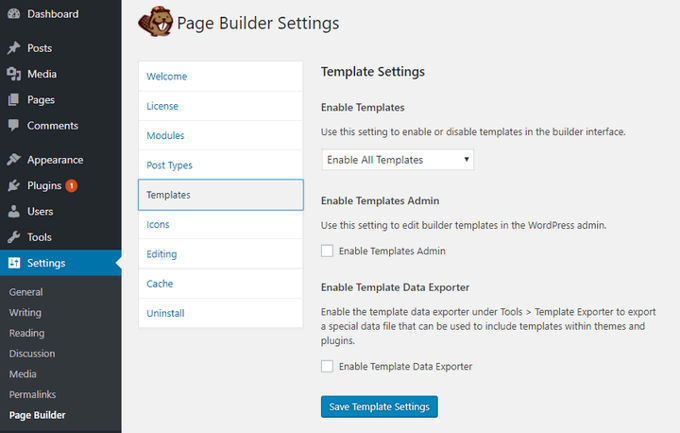The width and height of the screenshot is (680, 433).
Task: Open the Enable All Templates dropdown
Action: 398,160
